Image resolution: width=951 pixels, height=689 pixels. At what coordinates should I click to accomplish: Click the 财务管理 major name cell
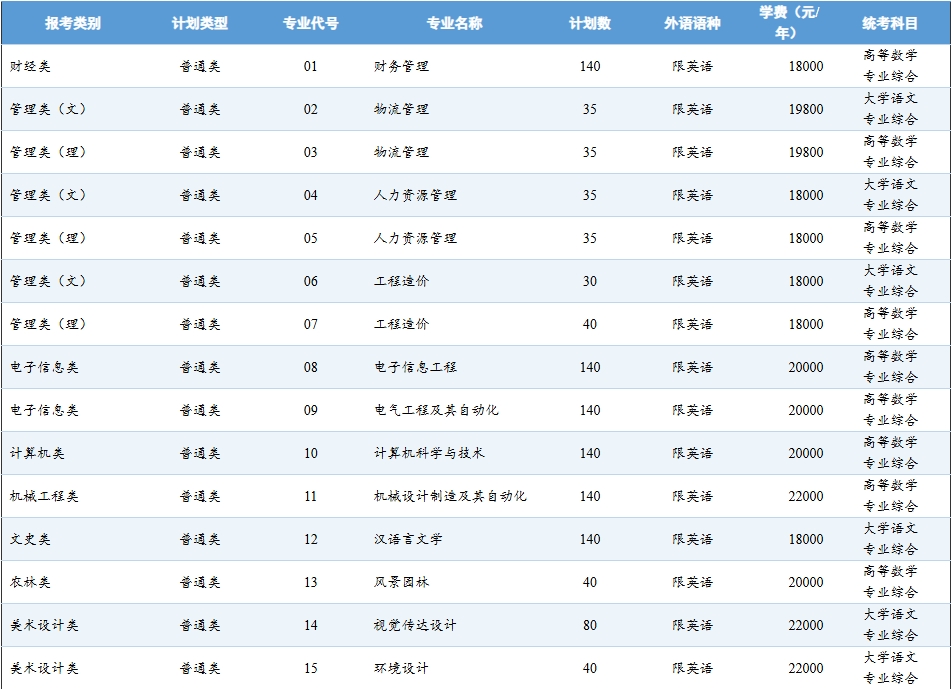point(401,66)
